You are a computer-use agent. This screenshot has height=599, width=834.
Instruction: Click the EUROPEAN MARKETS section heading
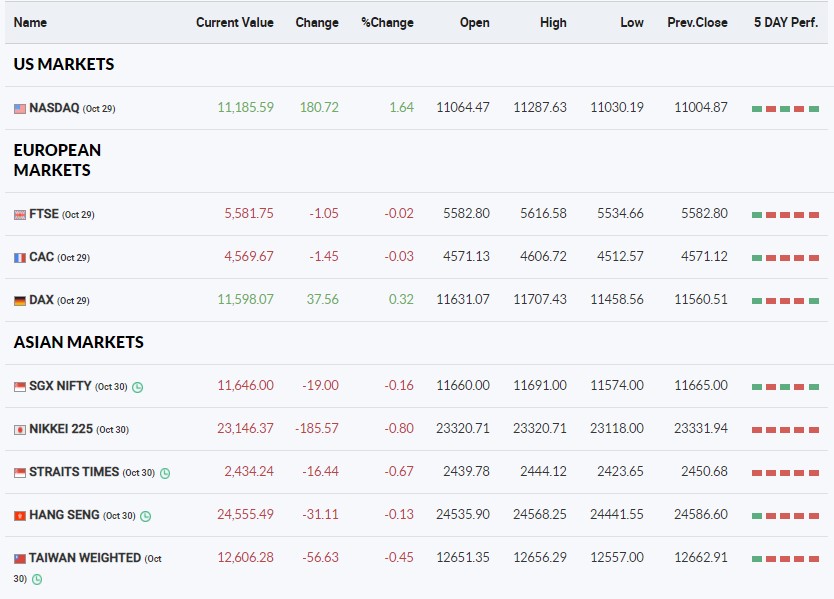57,160
